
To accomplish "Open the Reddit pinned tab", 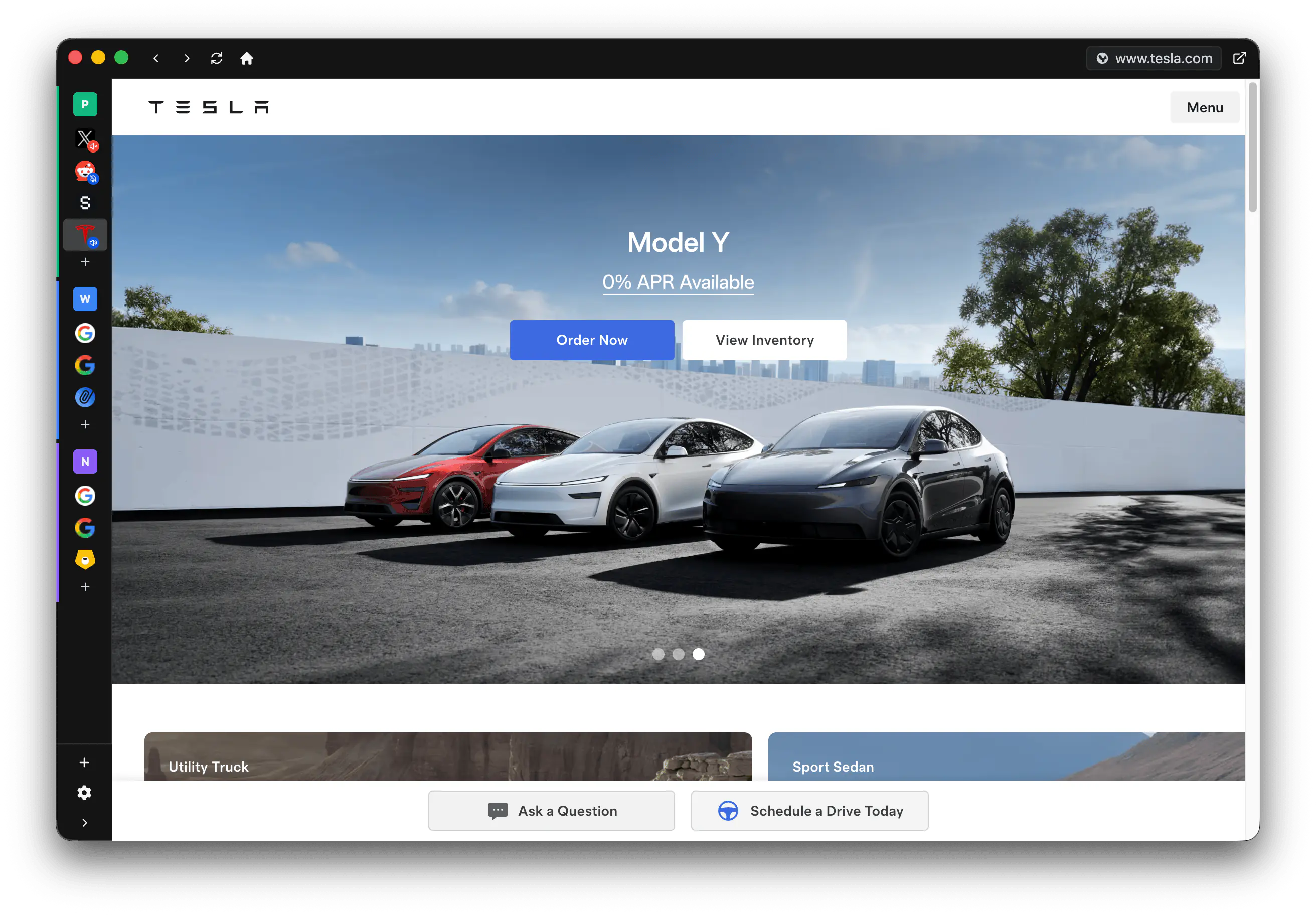I will click(84, 170).
